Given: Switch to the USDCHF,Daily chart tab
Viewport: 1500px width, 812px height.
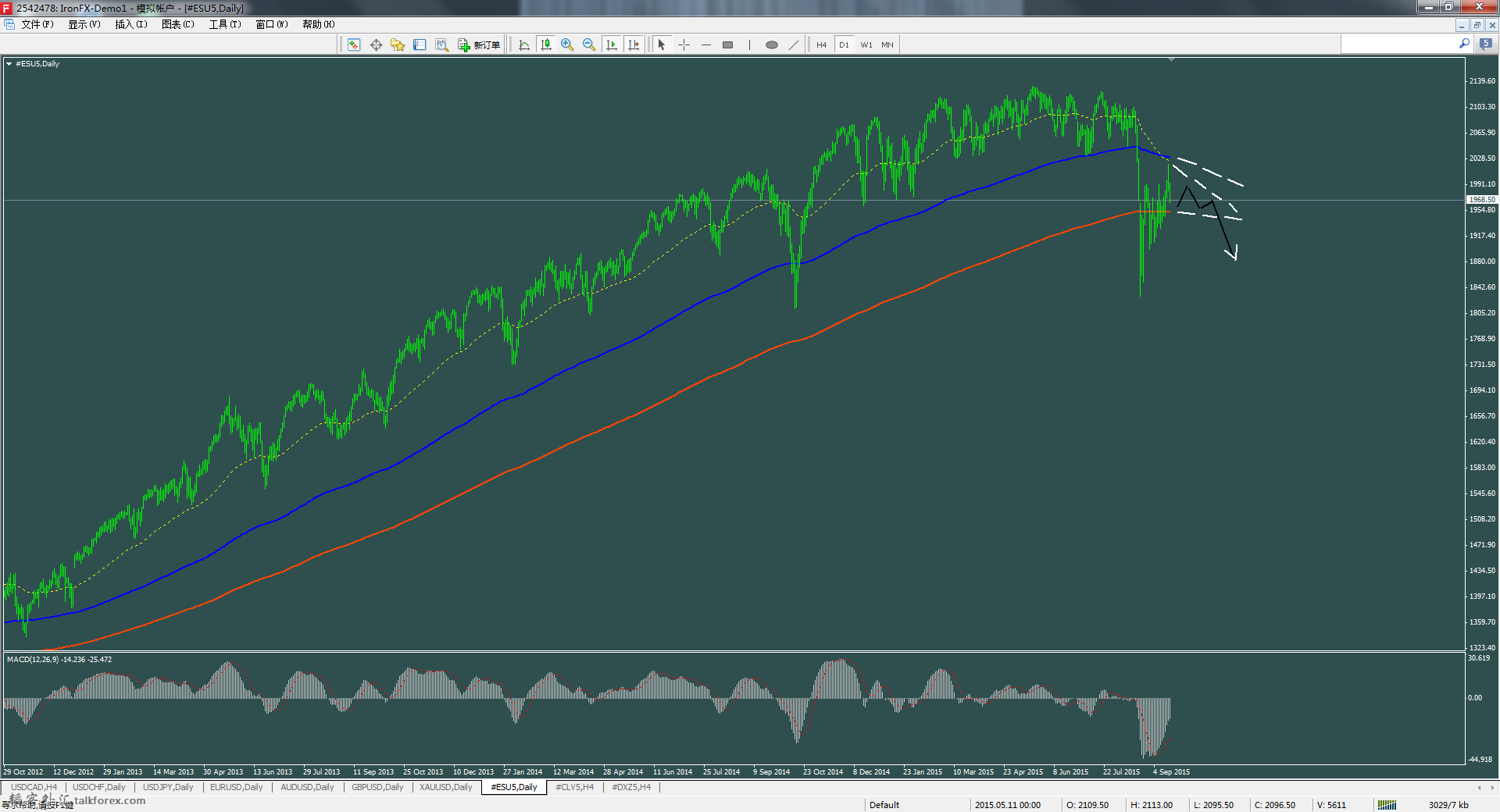Looking at the screenshot, I should (x=99, y=787).
